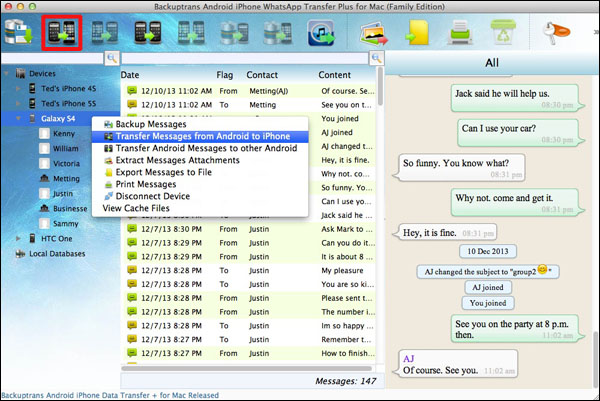Image resolution: width=600 pixels, height=401 pixels.
Task: Choose Transfer Android Messages to other Android
Action: [x=200, y=148]
